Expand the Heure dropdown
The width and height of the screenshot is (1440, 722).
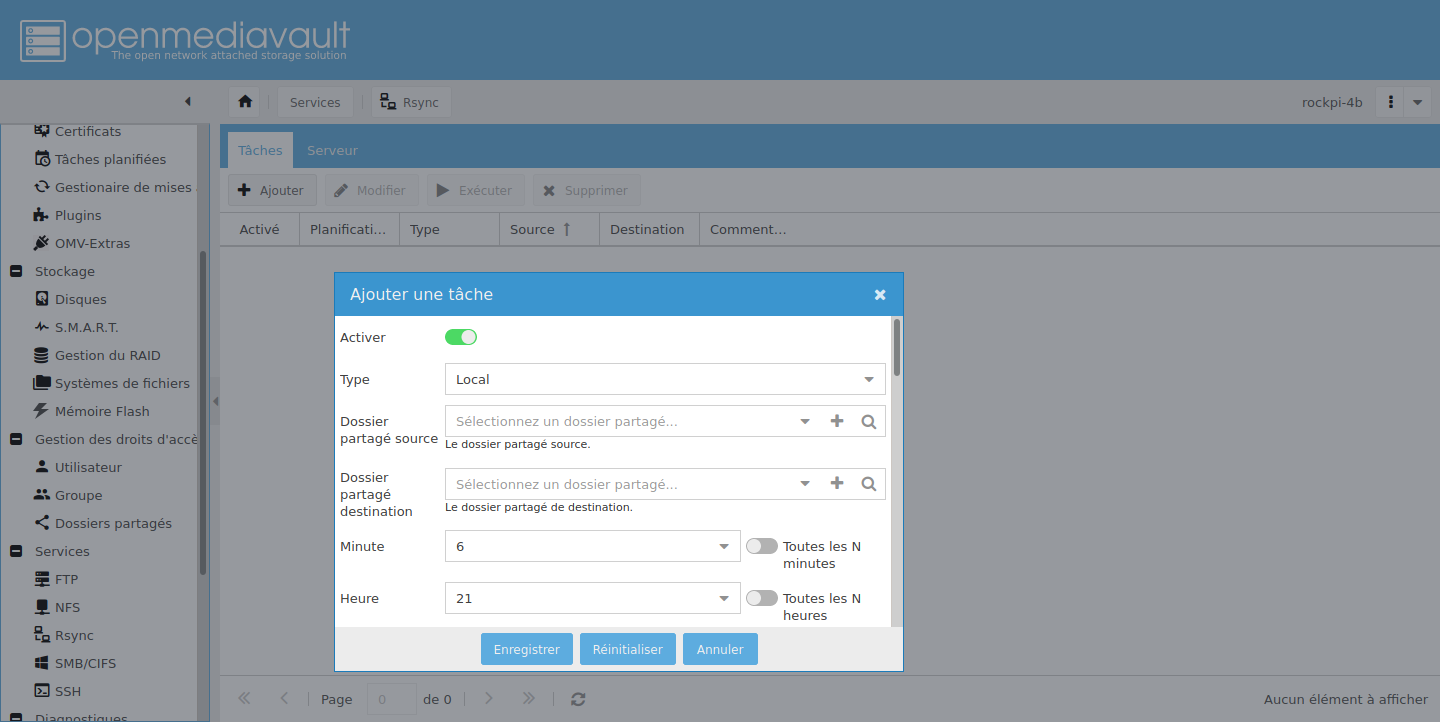(x=592, y=598)
